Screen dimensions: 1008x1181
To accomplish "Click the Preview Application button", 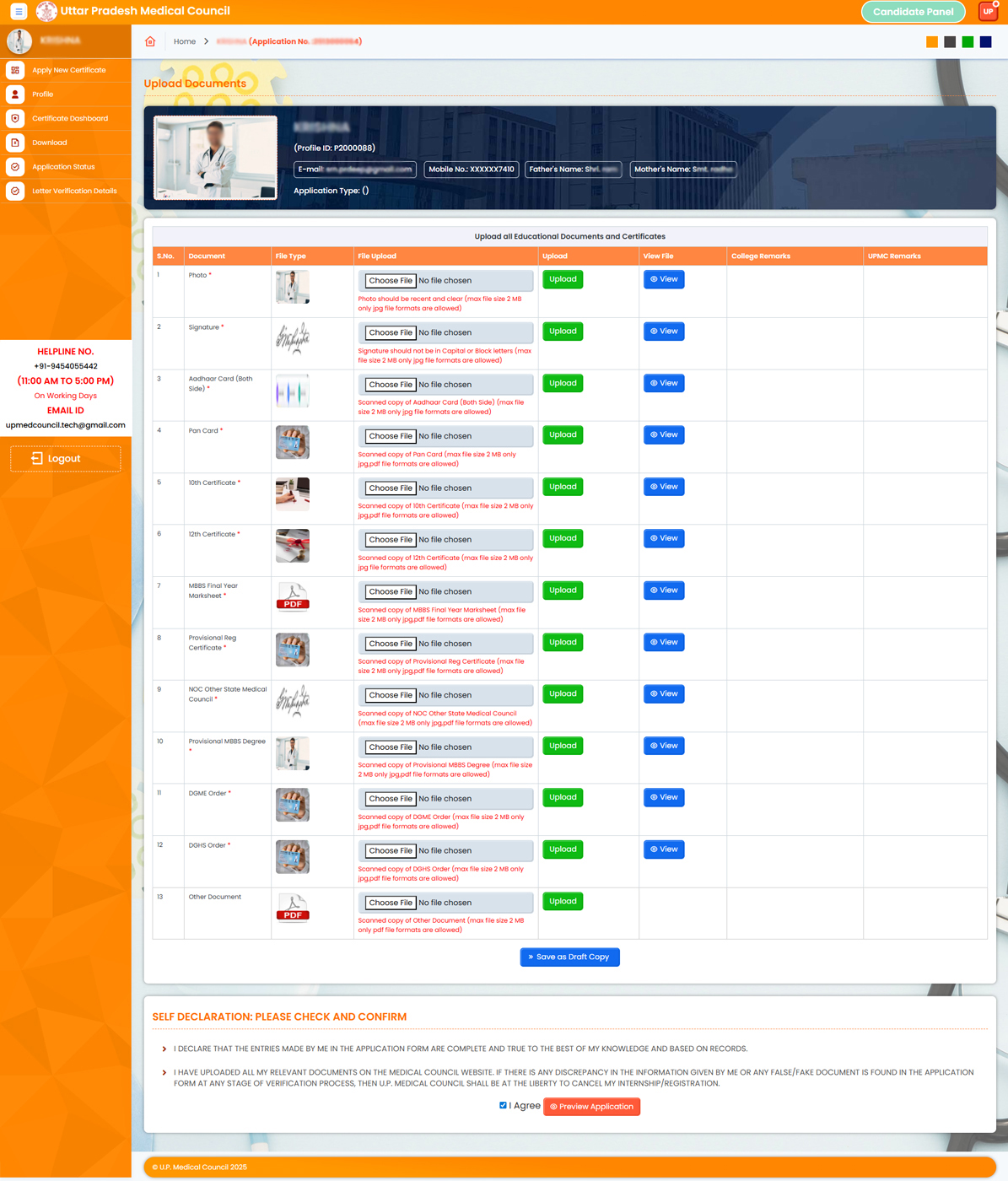I will 591,1107.
